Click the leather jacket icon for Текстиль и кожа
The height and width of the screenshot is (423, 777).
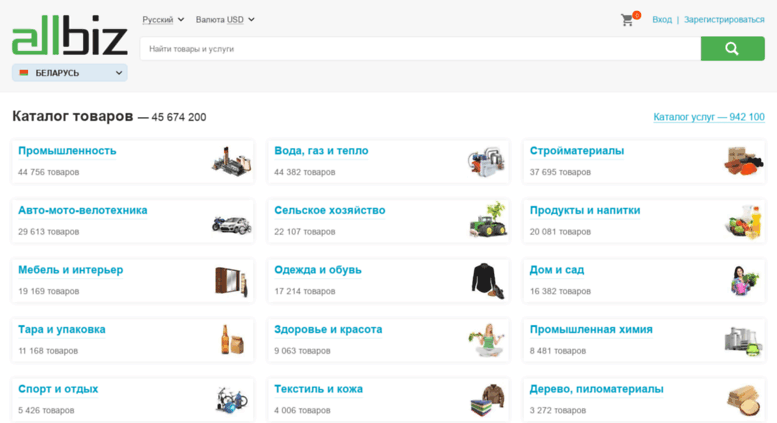488,400
